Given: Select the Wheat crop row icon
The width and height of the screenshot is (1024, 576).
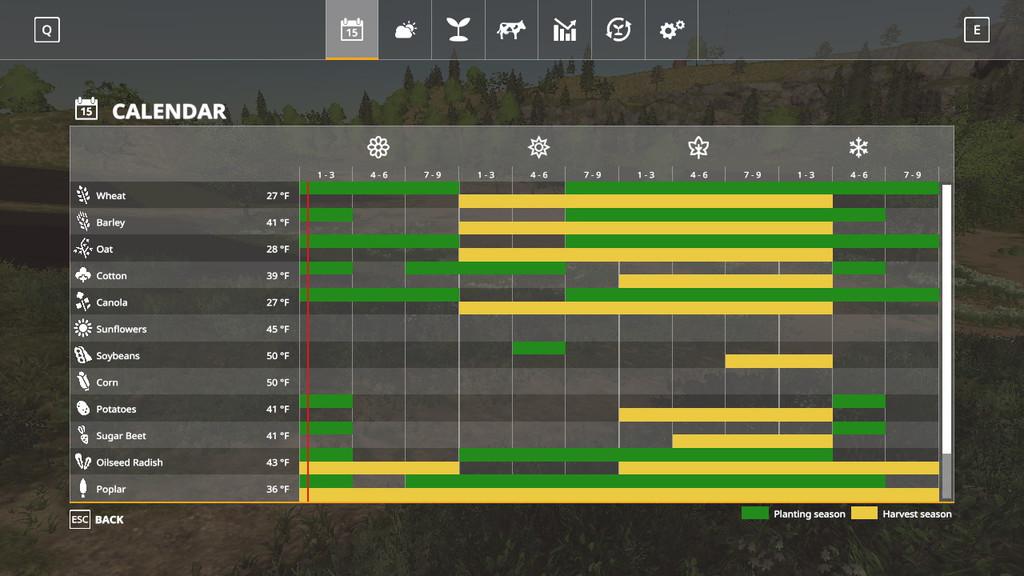Looking at the screenshot, I should point(83,196).
